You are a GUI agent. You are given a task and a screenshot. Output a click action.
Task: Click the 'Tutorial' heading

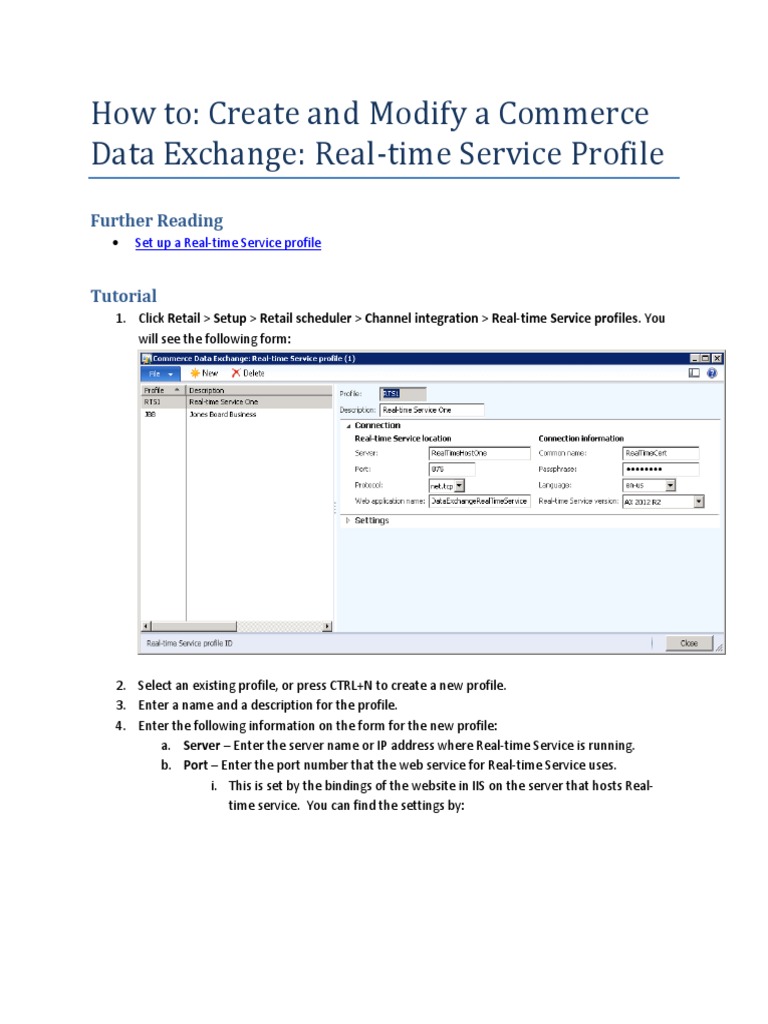click(123, 296)
